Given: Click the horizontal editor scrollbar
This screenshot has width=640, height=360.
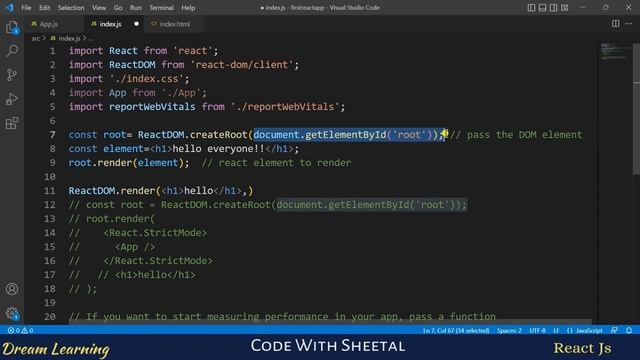Looking at the screenshot, I should tap(330, 322).
